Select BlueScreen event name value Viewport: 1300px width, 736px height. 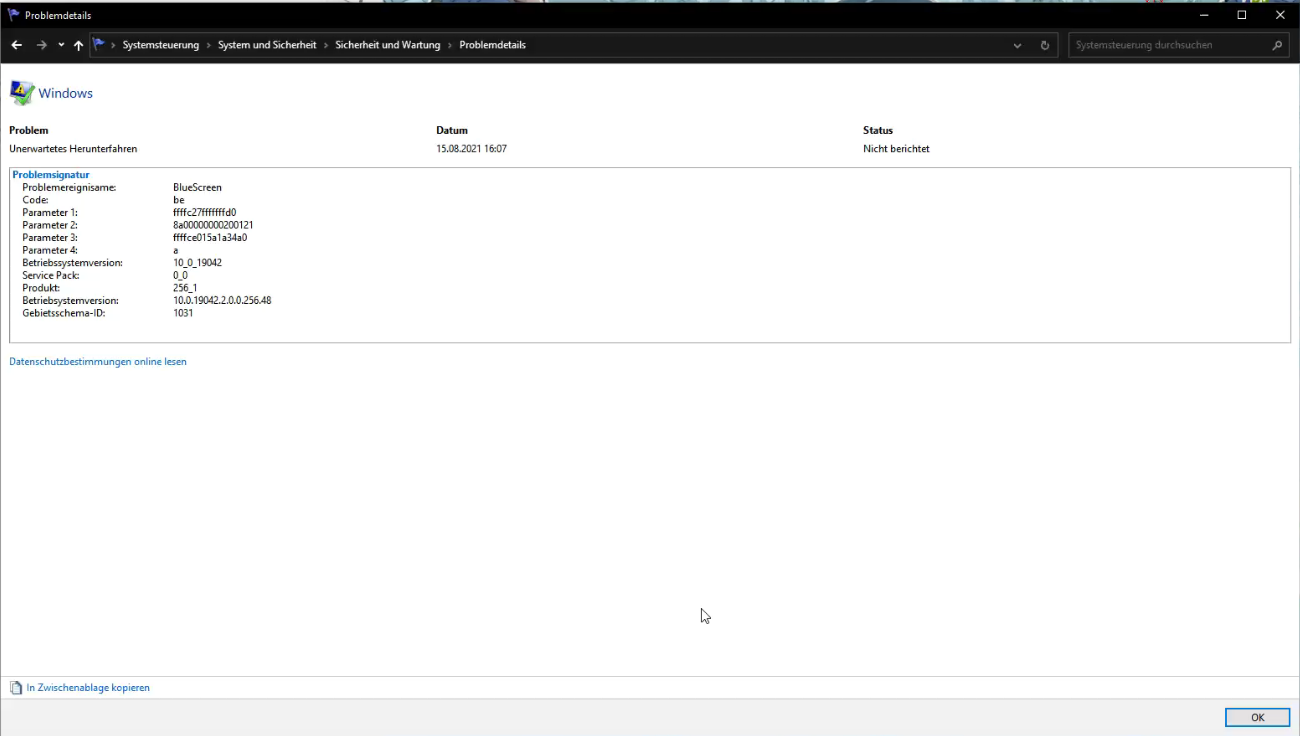(x=197, y=187)
